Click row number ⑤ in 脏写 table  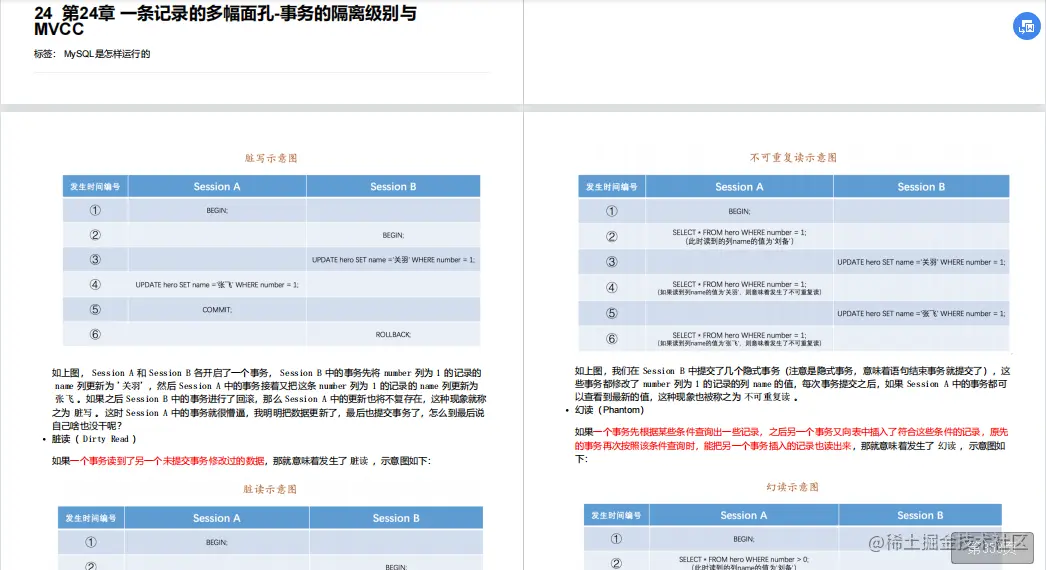95,310
